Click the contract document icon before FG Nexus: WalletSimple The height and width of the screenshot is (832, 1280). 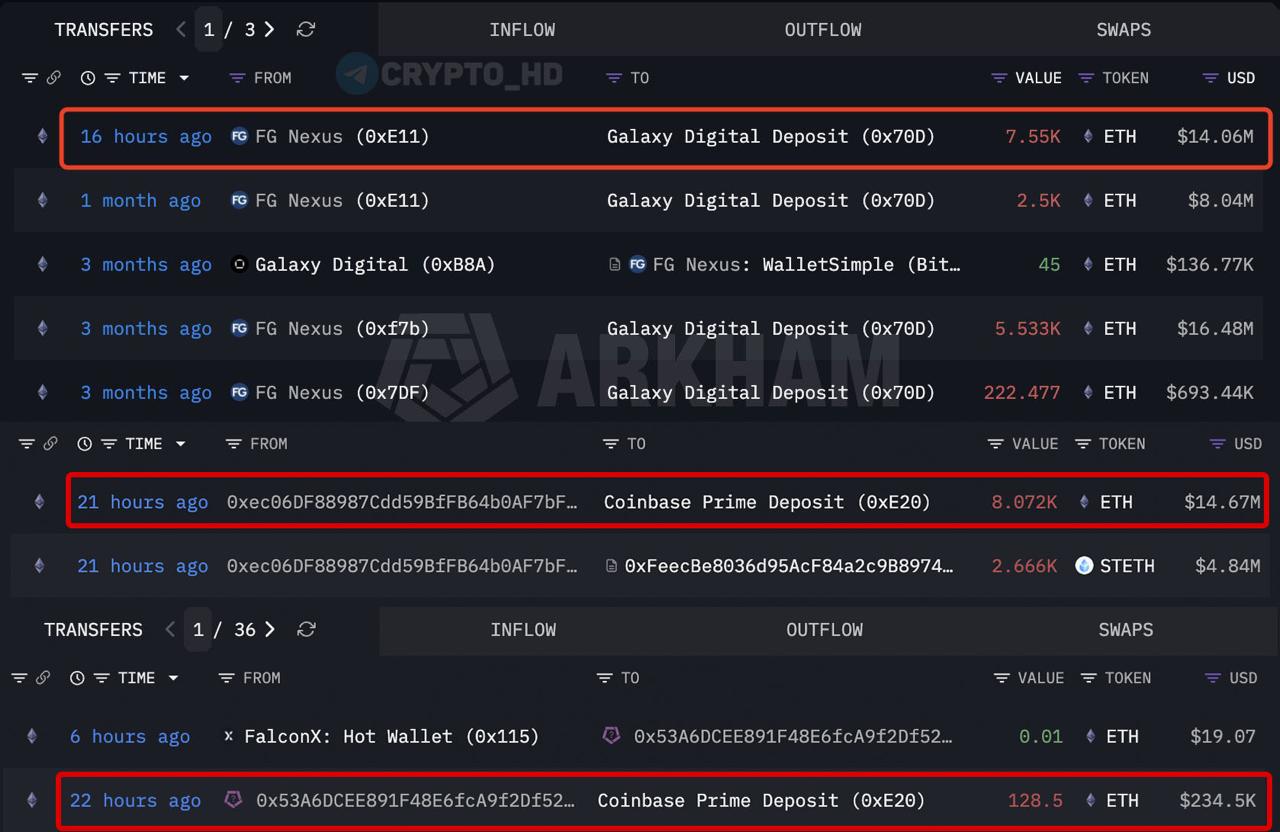point(615,264)
